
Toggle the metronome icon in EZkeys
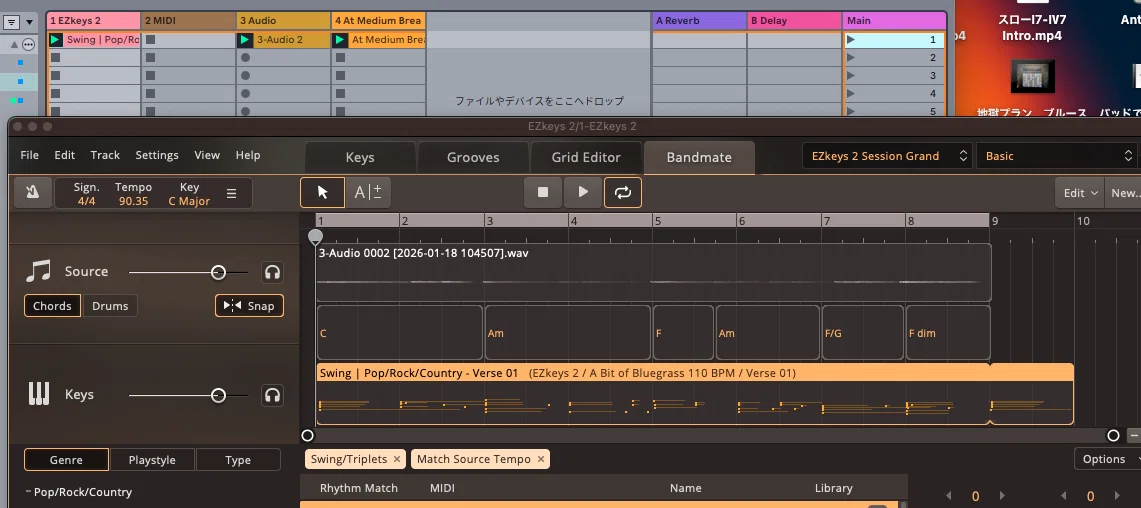(x=33, y=193)
